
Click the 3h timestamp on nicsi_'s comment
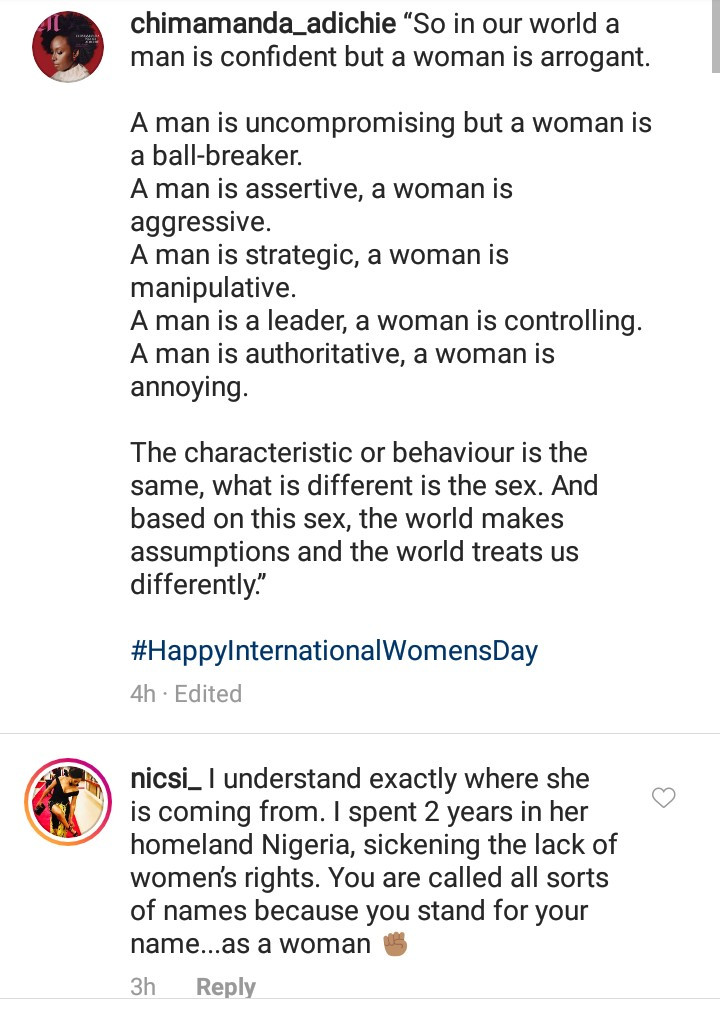coord(143,987)
